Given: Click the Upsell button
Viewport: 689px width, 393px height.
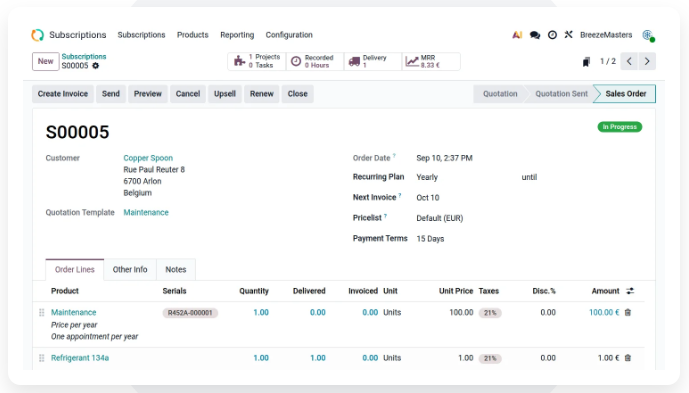Looking at the screenshot, I should tap(225, 94).
